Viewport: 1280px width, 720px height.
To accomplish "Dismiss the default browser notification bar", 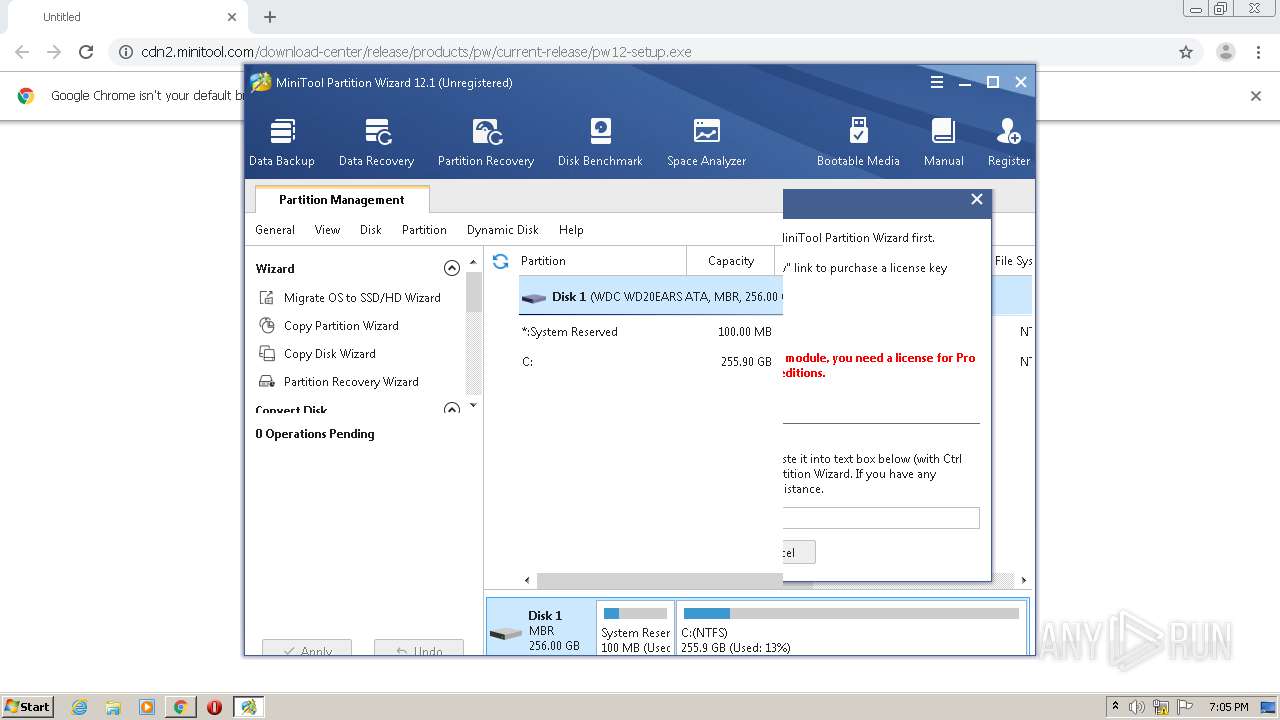I will (1256, 96).
